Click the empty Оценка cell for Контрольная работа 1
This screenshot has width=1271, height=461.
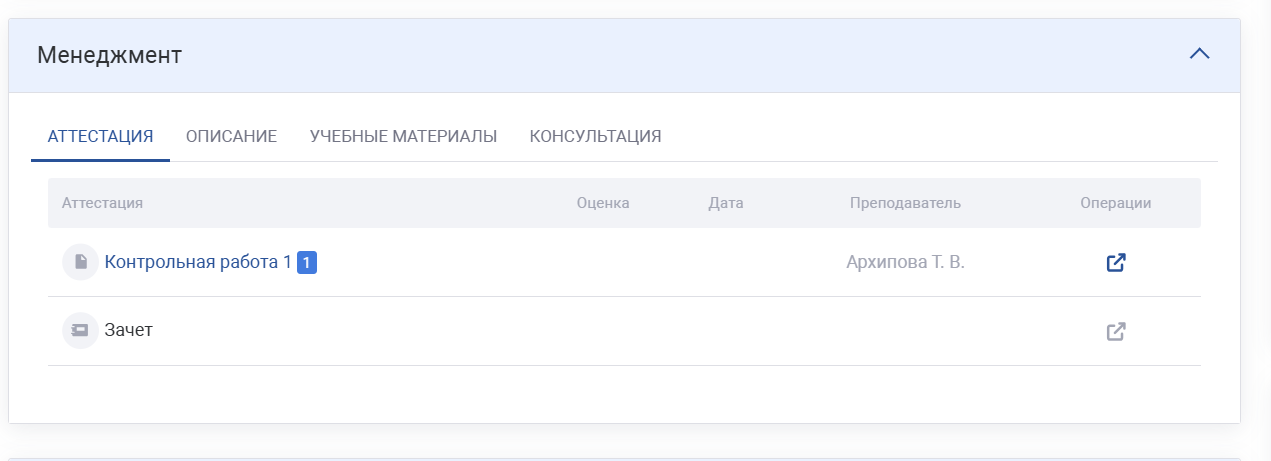coord(603,262)
